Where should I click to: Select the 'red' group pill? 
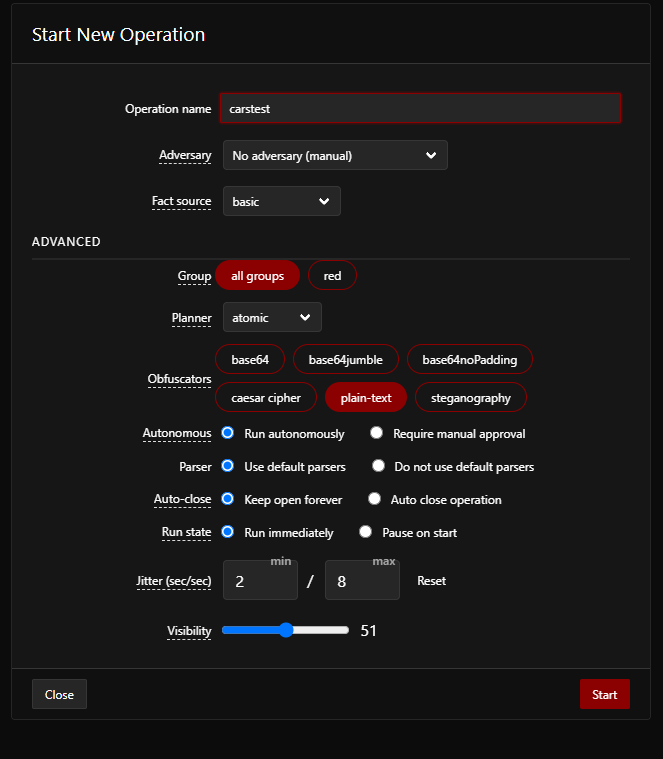(332, 275)
